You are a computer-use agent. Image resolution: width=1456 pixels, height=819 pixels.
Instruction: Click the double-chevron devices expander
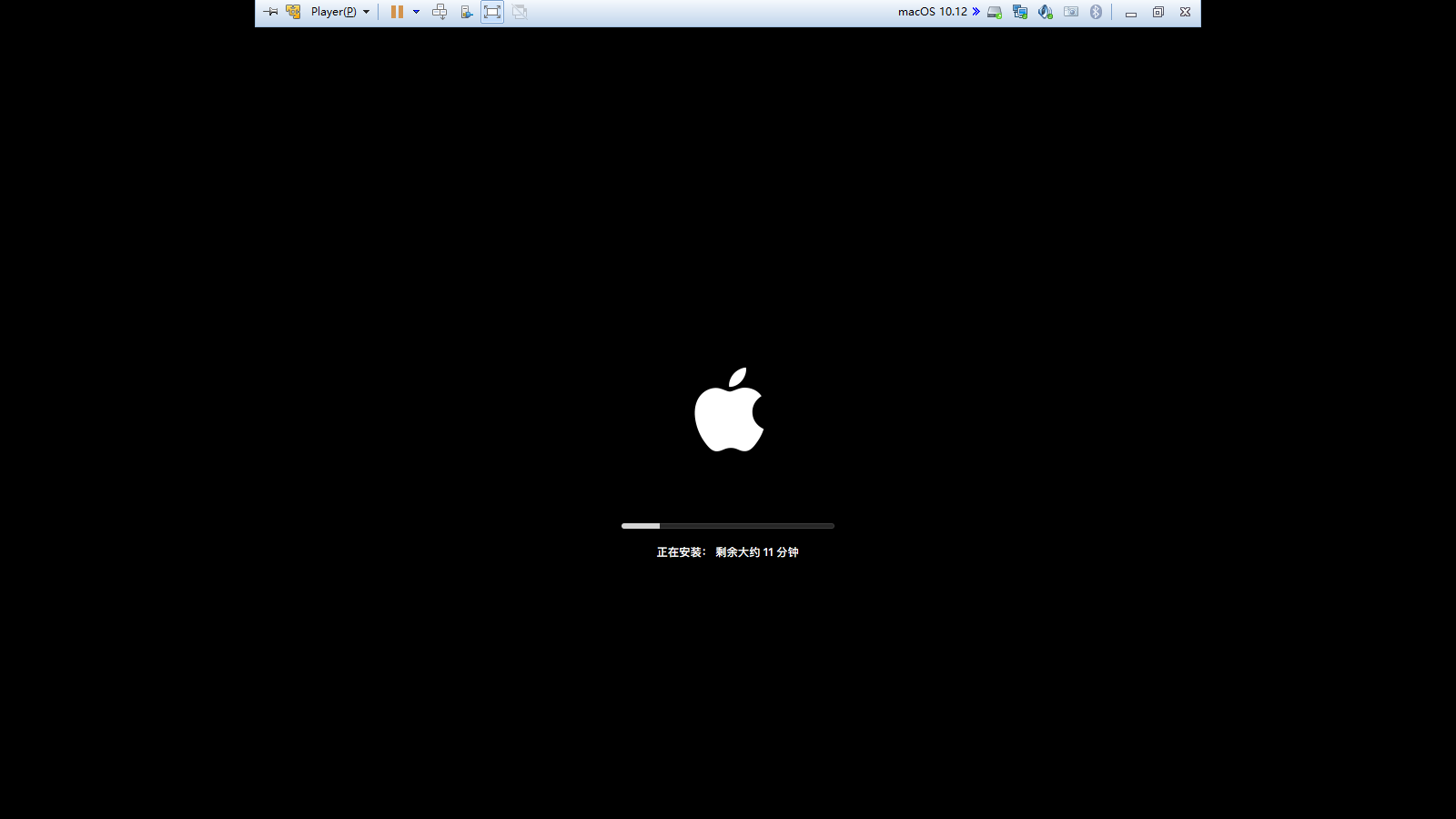(x=976, y=12)
